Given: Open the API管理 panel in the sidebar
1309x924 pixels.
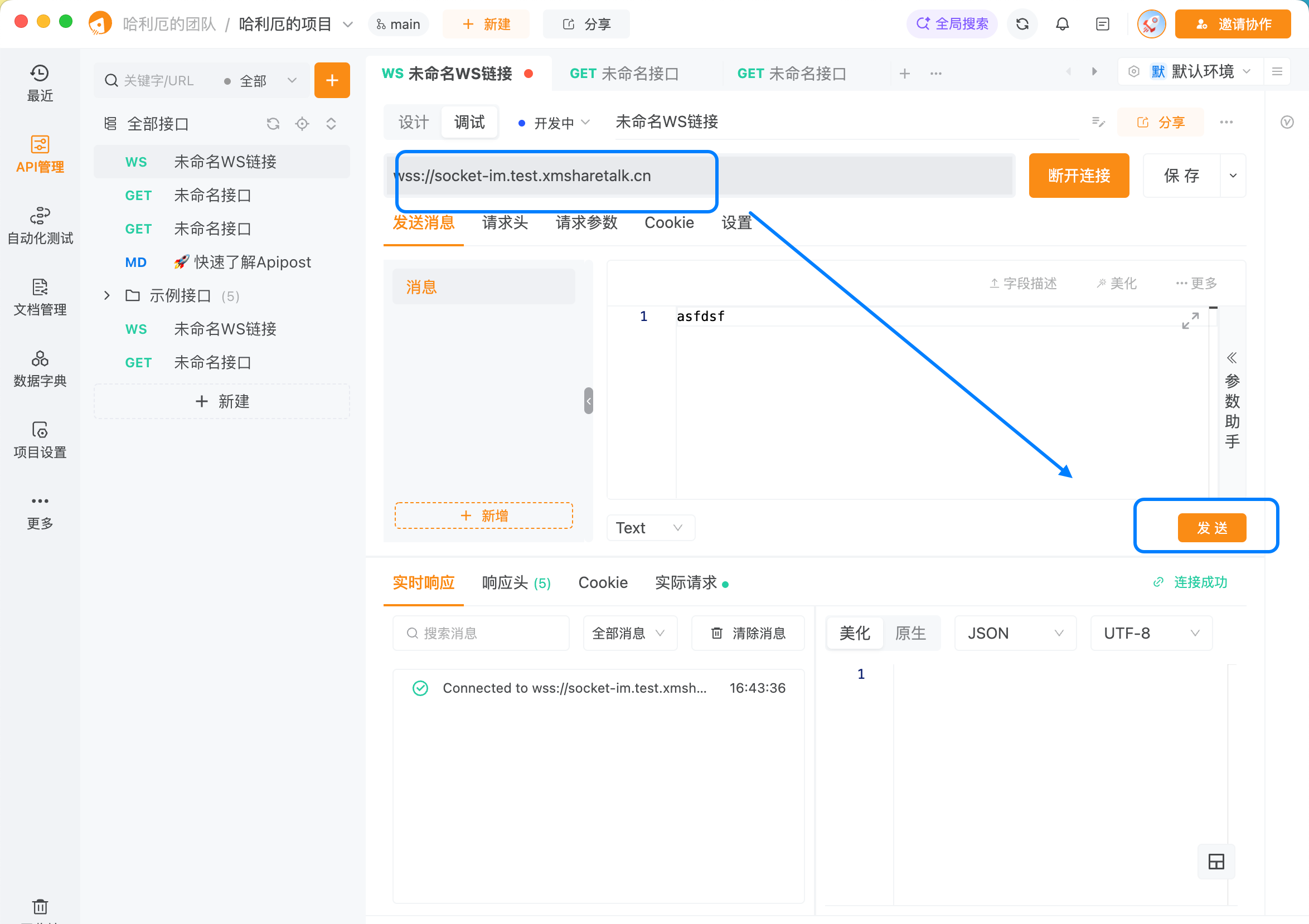Looking at the screenshot, I should 40,154.
